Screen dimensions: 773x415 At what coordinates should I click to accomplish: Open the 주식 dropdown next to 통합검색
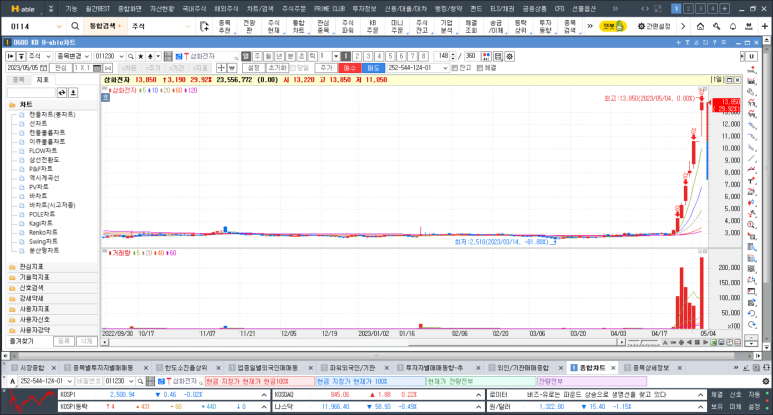tap(187, 27)
